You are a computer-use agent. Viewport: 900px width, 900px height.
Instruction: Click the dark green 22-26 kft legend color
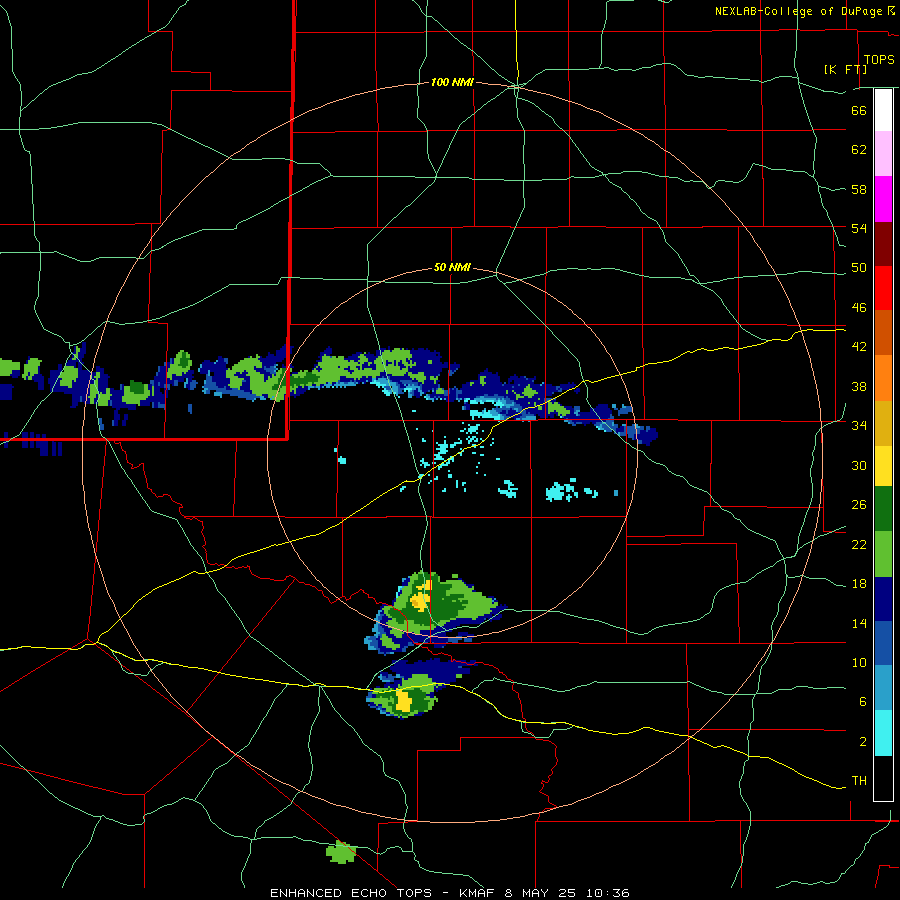(883, 509)
